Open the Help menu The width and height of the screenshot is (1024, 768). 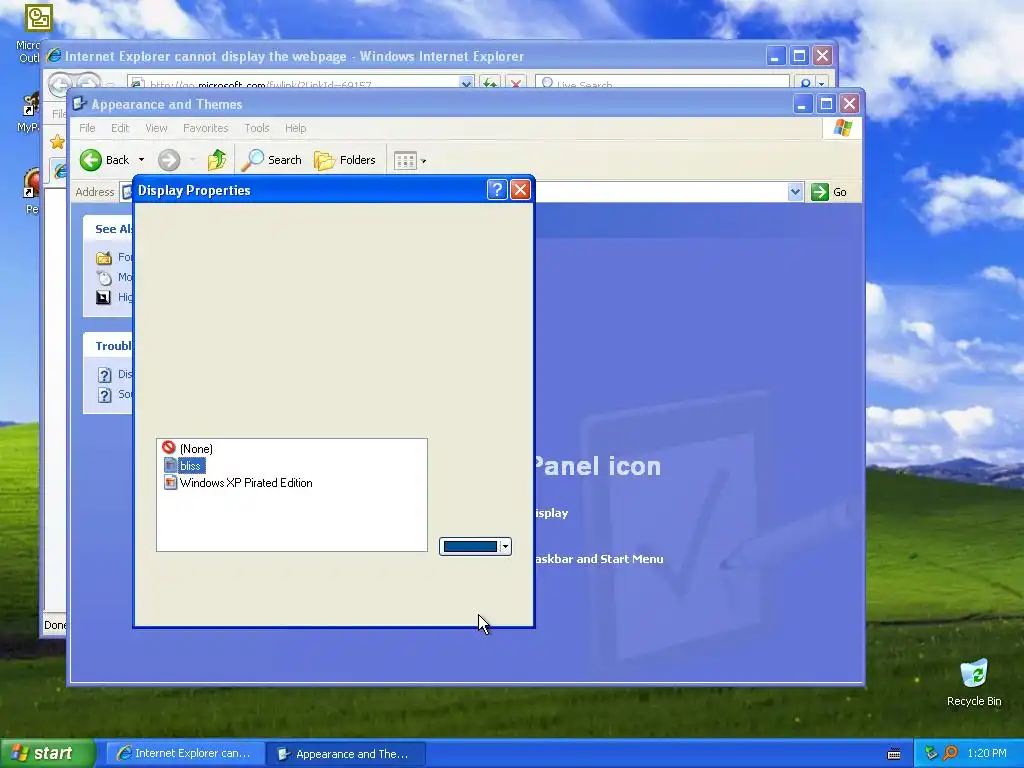(295, 128)
